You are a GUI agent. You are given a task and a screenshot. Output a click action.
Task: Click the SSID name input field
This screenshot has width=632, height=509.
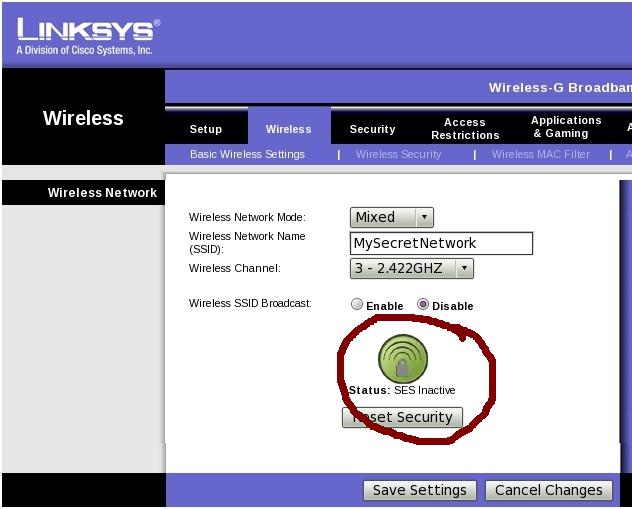point(441,243)
